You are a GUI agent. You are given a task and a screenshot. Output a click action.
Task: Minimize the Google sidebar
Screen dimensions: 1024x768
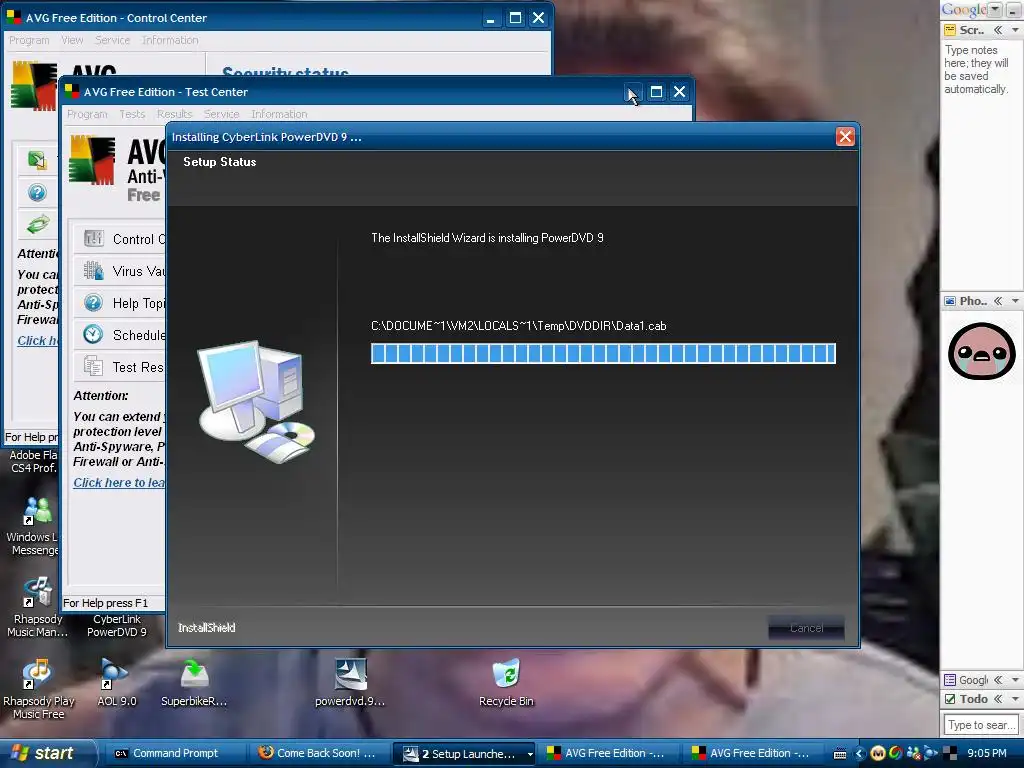coord(1013,9)
